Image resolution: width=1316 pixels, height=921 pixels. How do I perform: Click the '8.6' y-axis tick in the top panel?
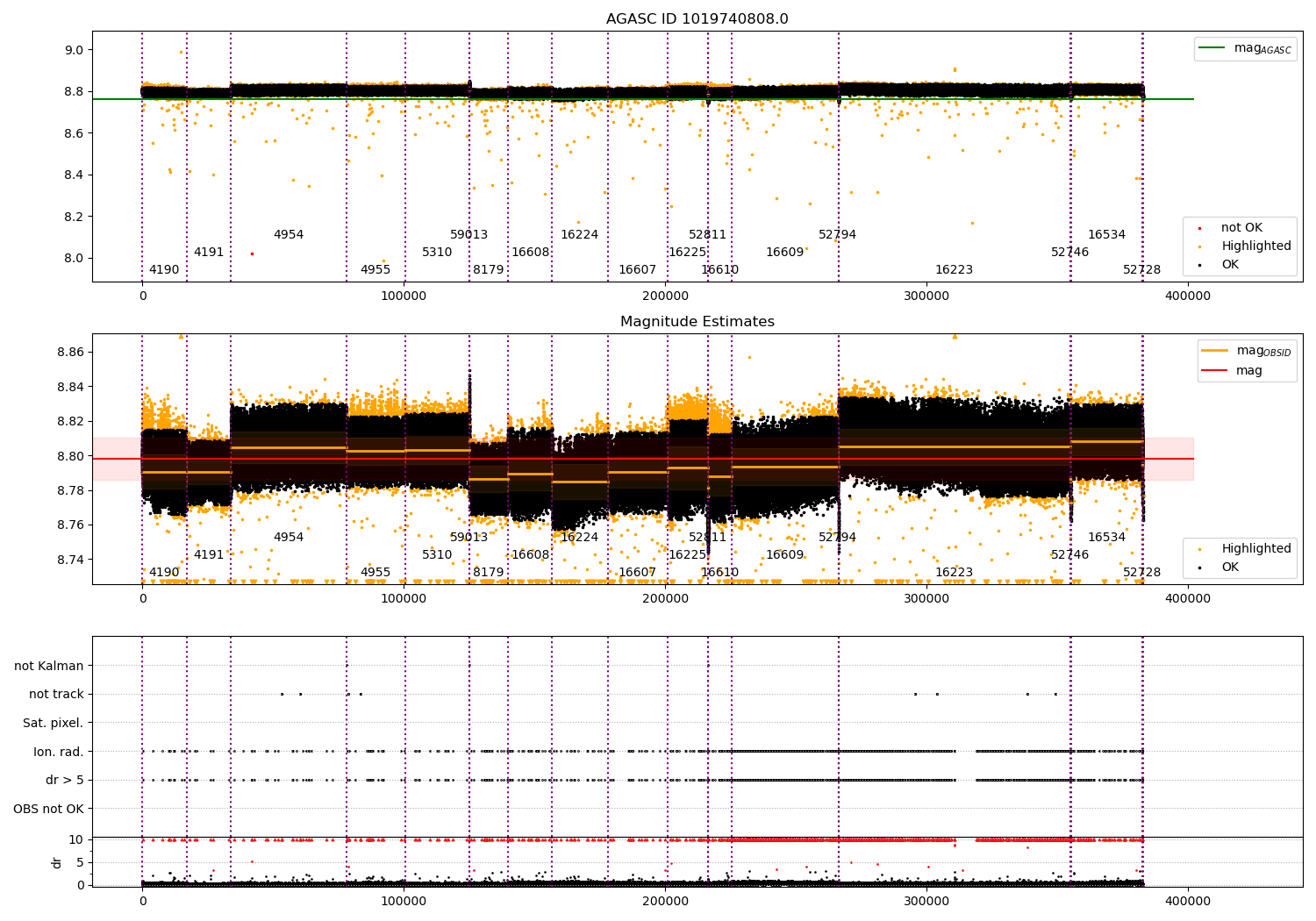coord(74,133)
